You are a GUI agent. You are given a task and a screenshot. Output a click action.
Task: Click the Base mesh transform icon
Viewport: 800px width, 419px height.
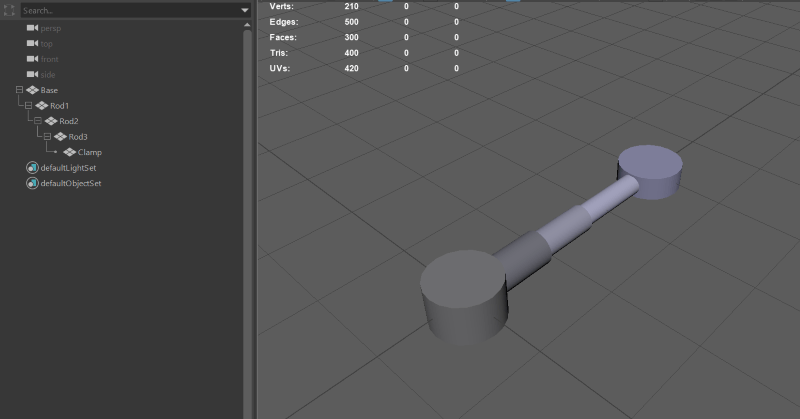click(32, 90)
